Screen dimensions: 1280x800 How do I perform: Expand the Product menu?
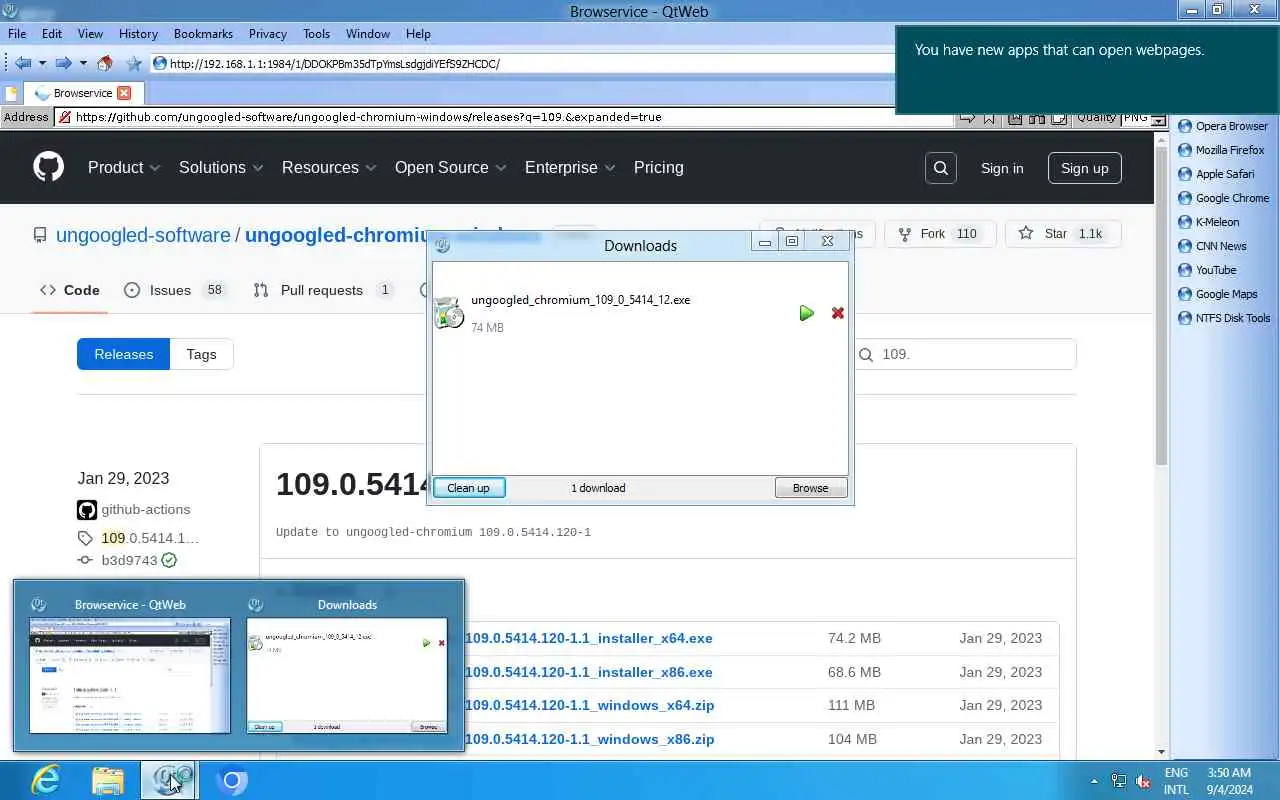tap(124, 168)
